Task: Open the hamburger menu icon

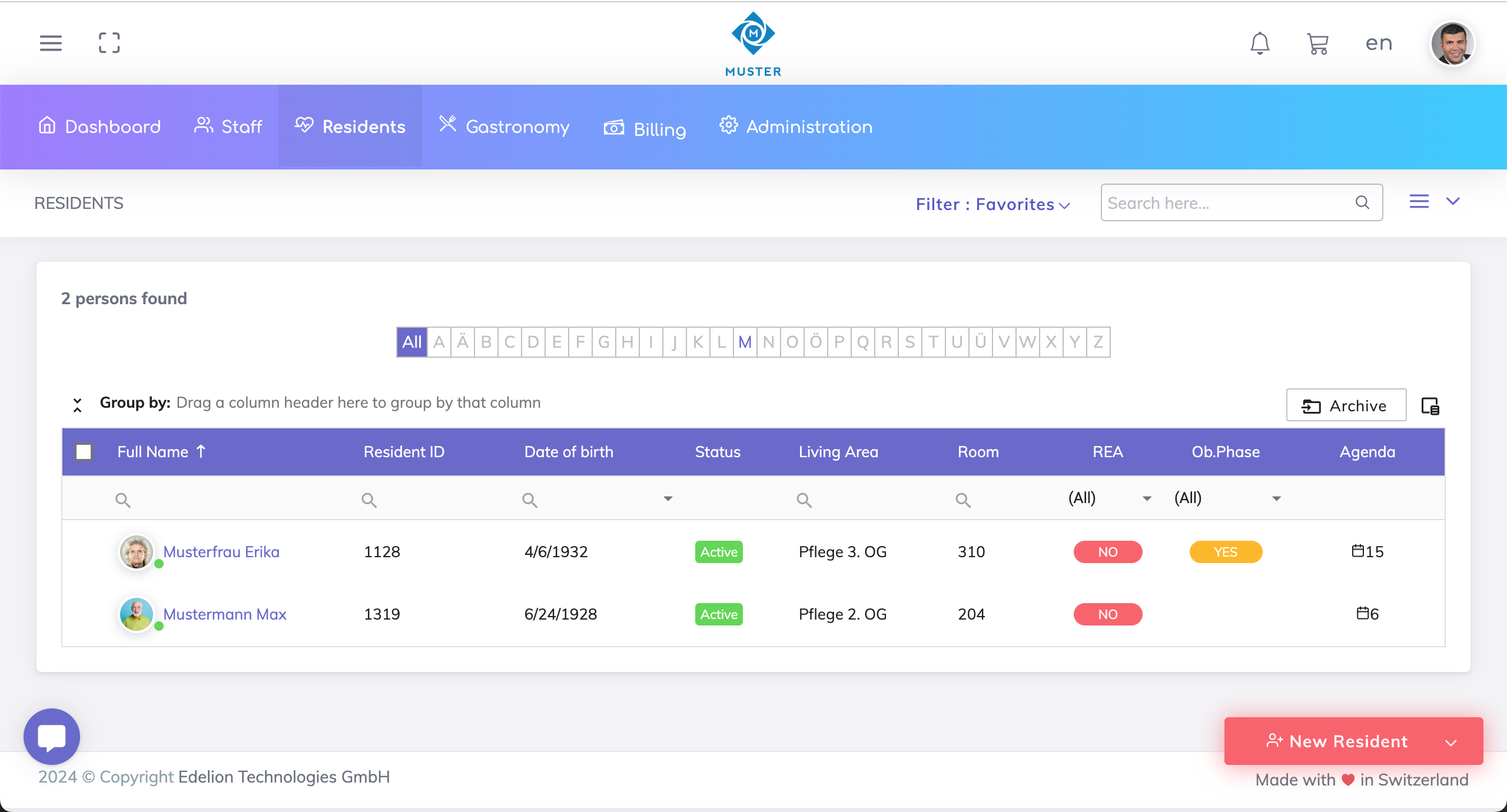Action: click(x=51, y=43)
